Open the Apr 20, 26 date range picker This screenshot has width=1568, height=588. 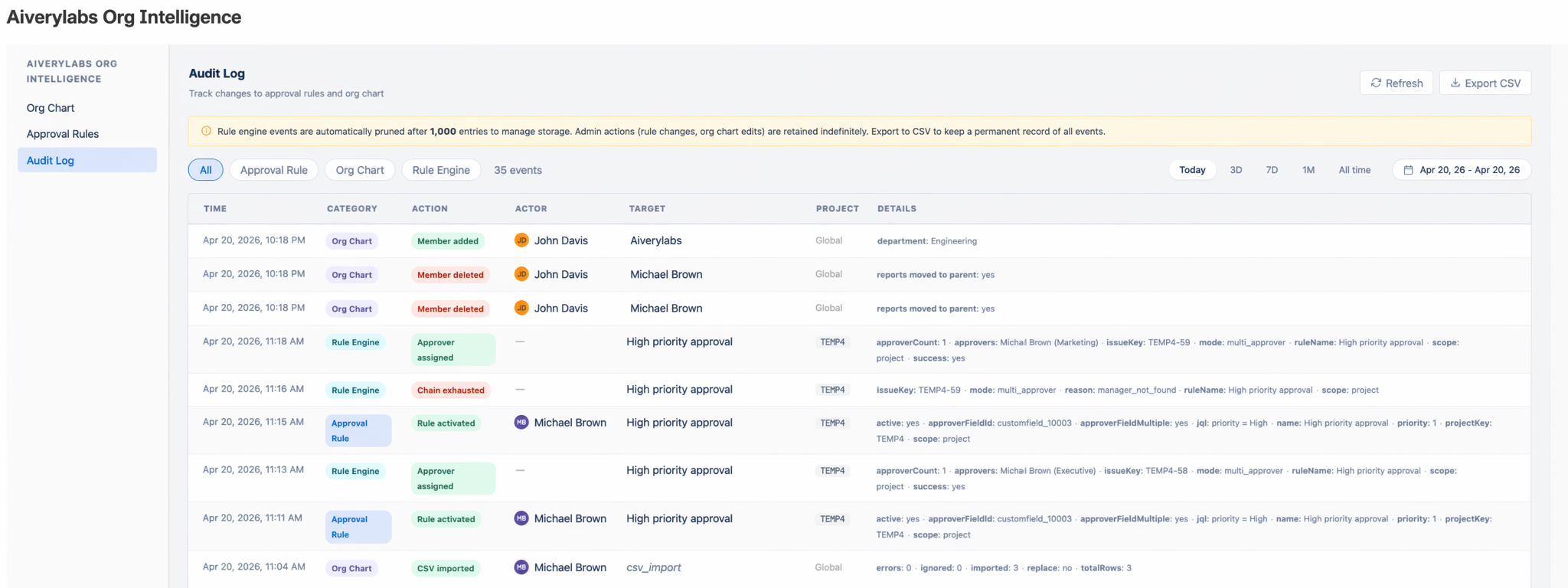1462,170
